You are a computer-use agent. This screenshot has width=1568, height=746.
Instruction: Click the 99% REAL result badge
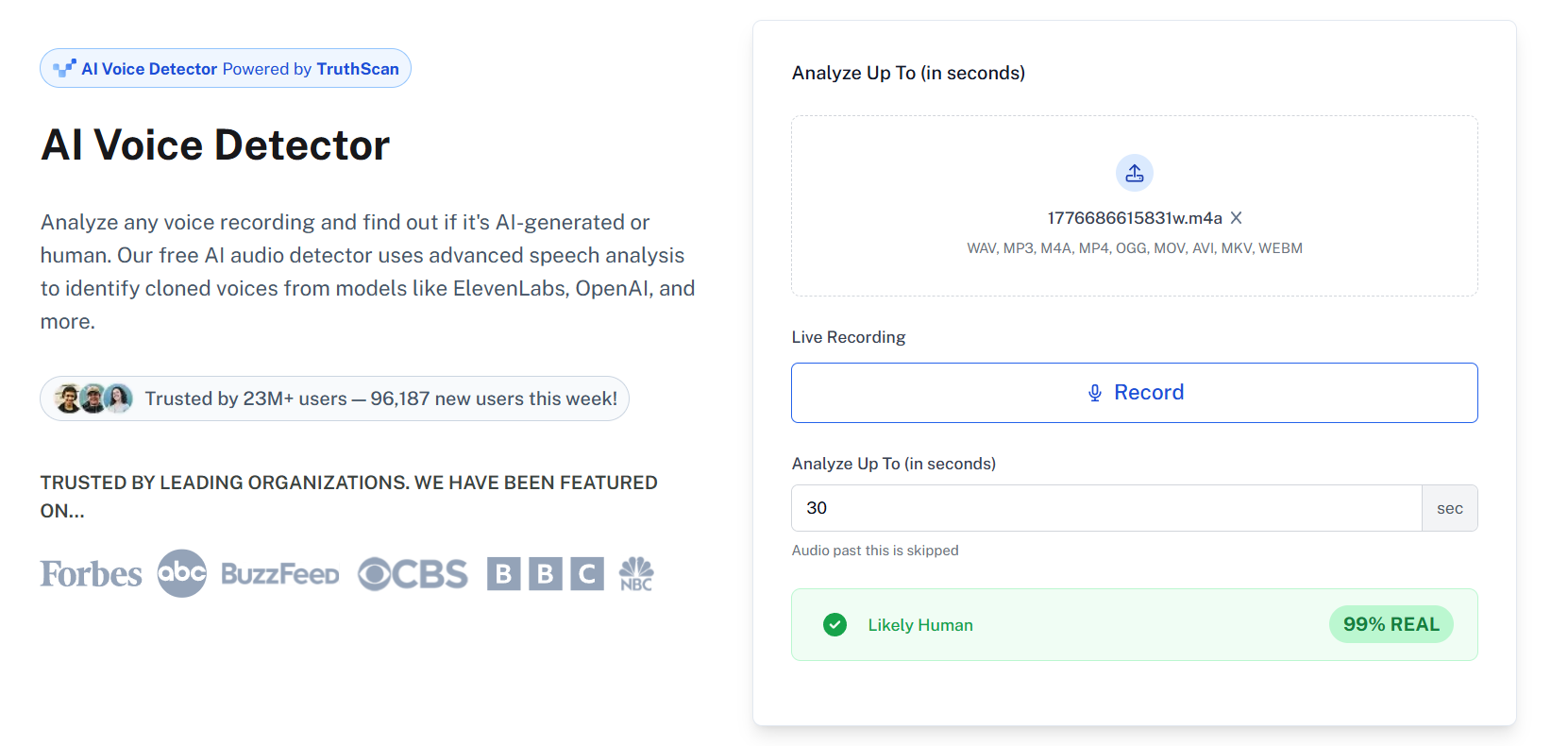coord(1391,624)
